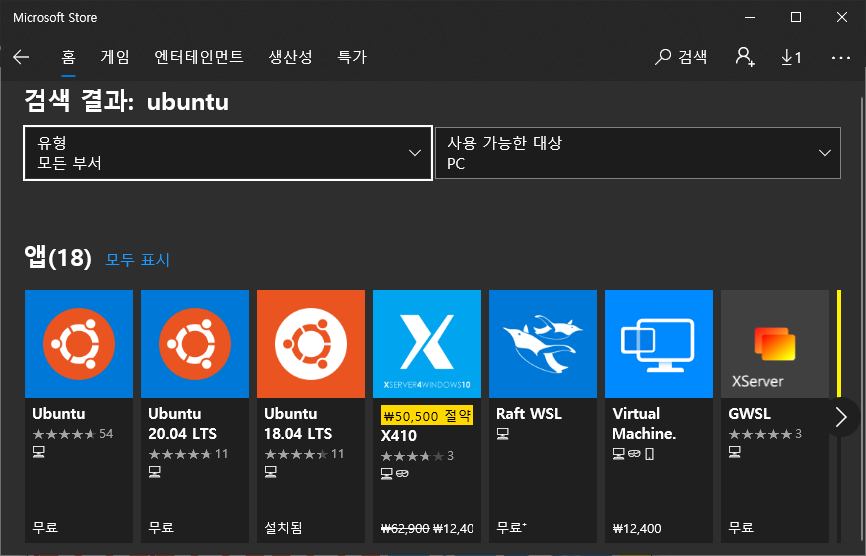Select the Raft WSL title
Image resolution: width=866 pixels, height=556 pixels.
[529, 414]
